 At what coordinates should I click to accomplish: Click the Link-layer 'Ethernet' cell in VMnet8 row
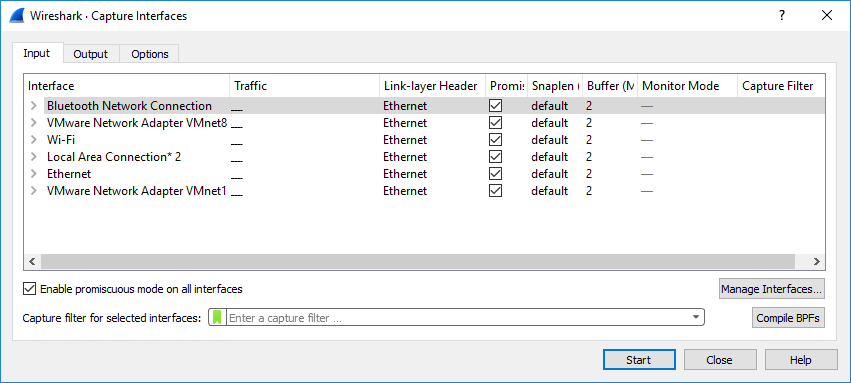[405, 123]
